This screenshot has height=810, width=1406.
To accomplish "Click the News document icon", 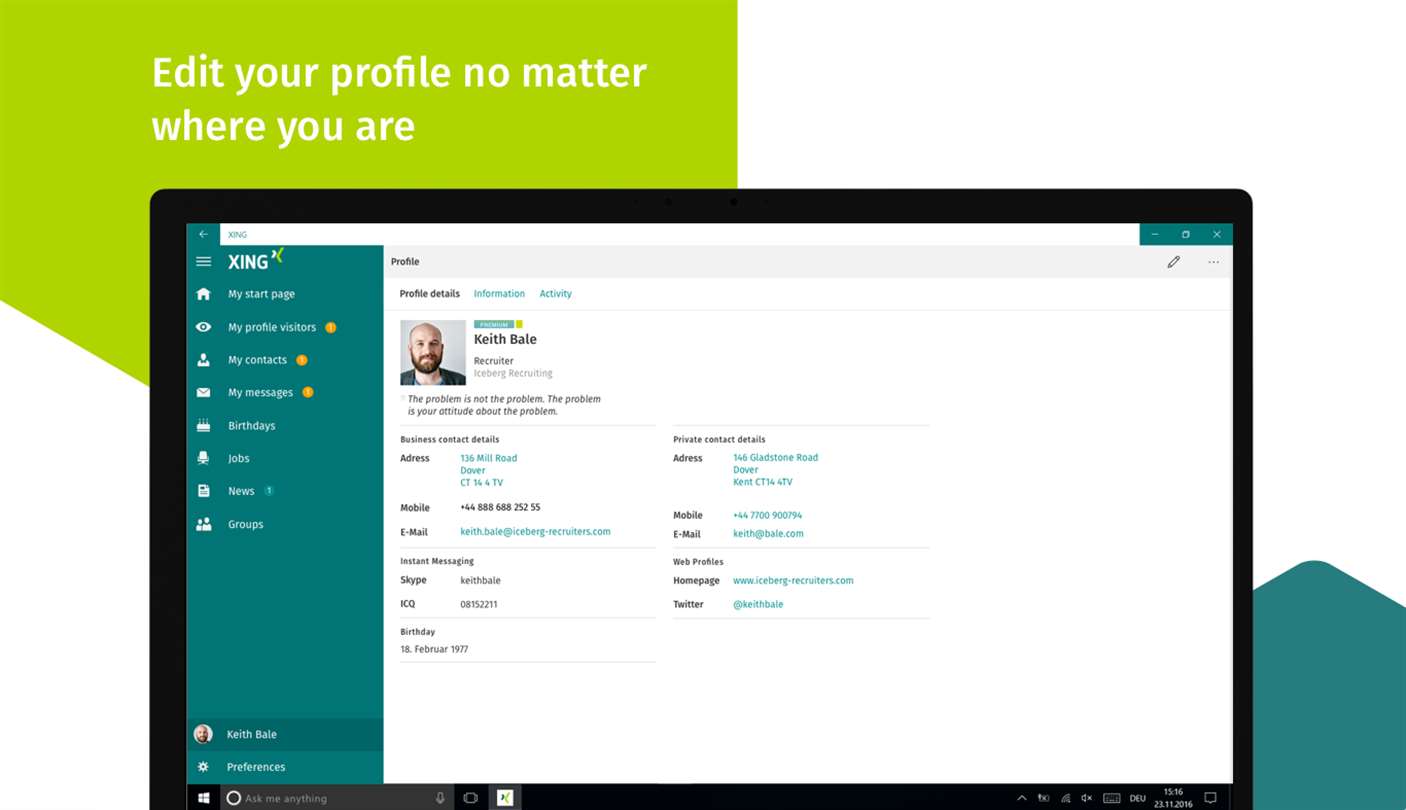I will pos(204,491).
